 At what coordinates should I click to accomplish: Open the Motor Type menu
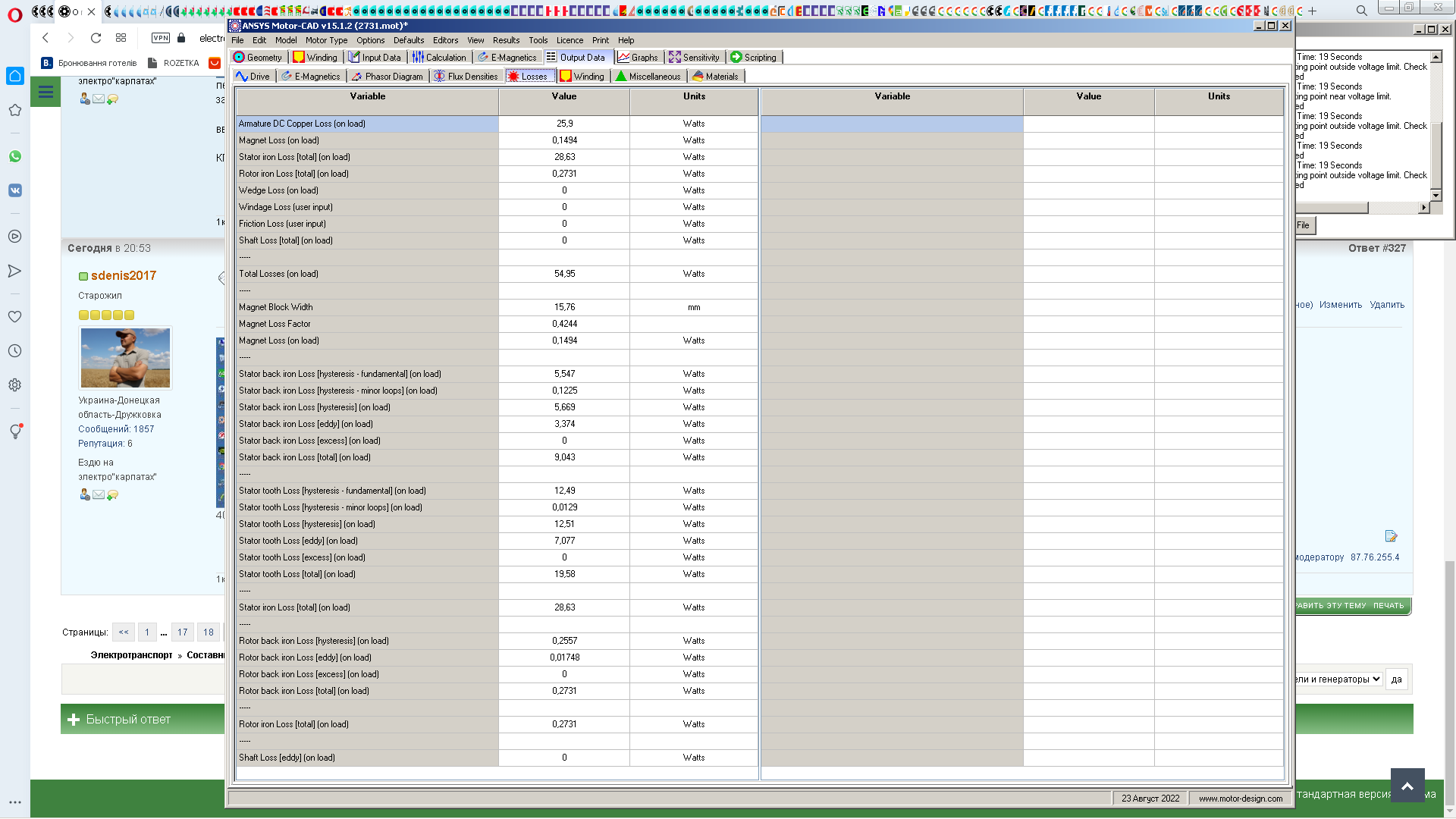click(327, 40)
